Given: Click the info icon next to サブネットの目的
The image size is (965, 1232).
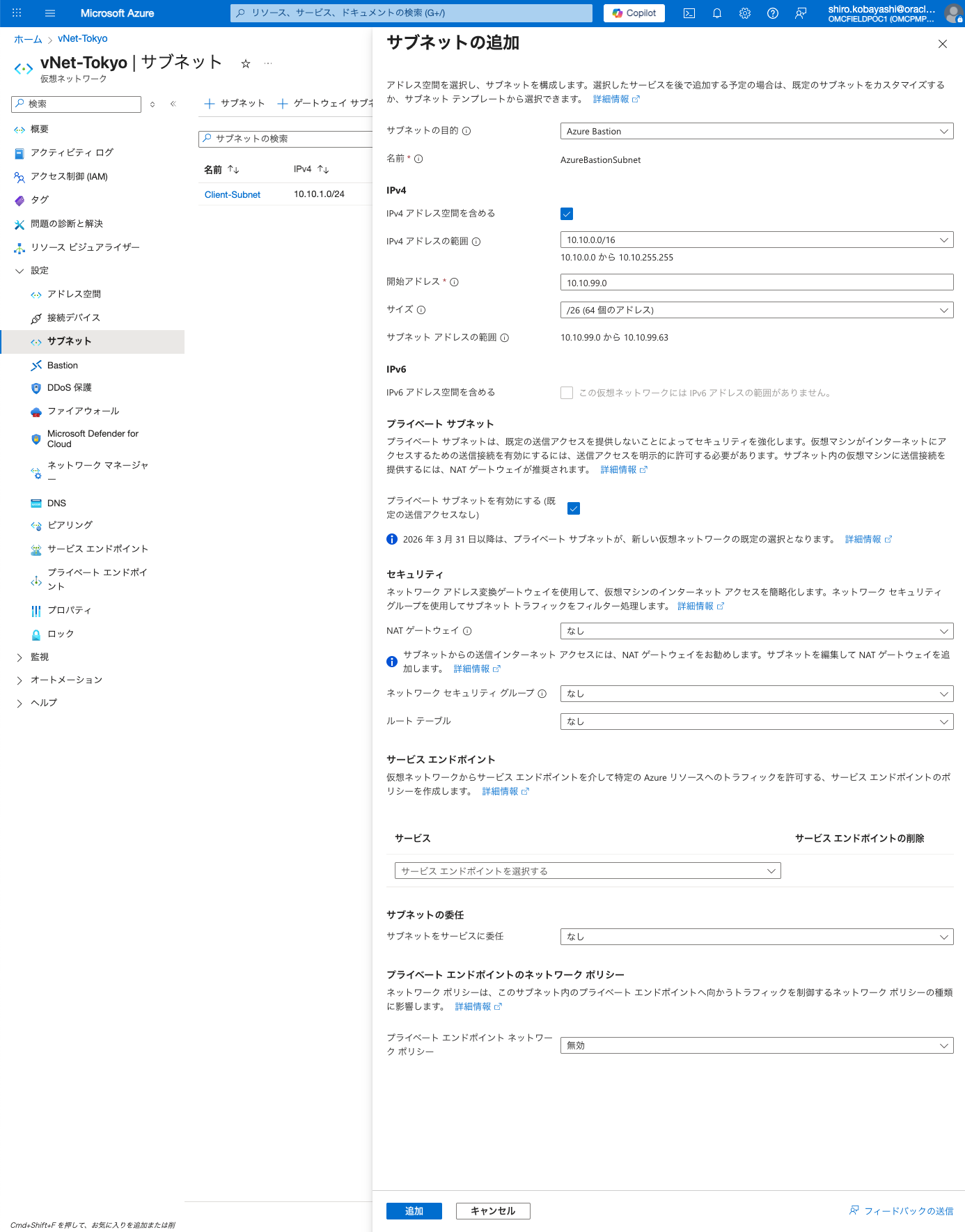Looking at the screenshot, I should coord(466,131).
